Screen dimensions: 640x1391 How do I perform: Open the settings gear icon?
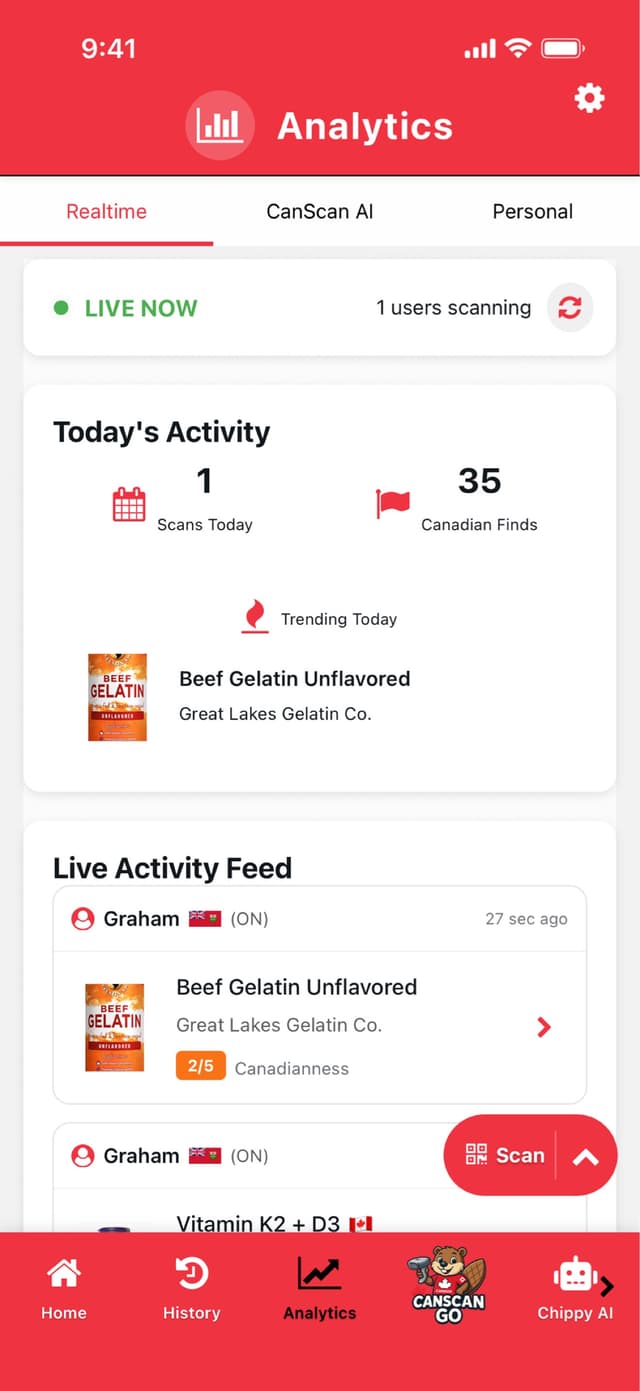589,97
